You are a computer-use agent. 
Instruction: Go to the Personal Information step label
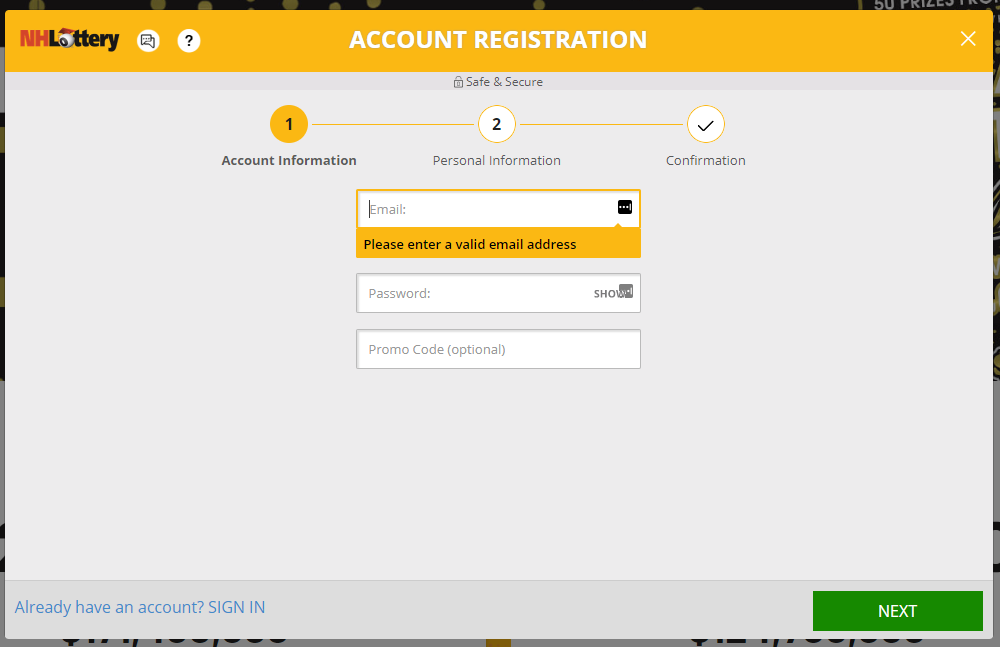(497, 160)
